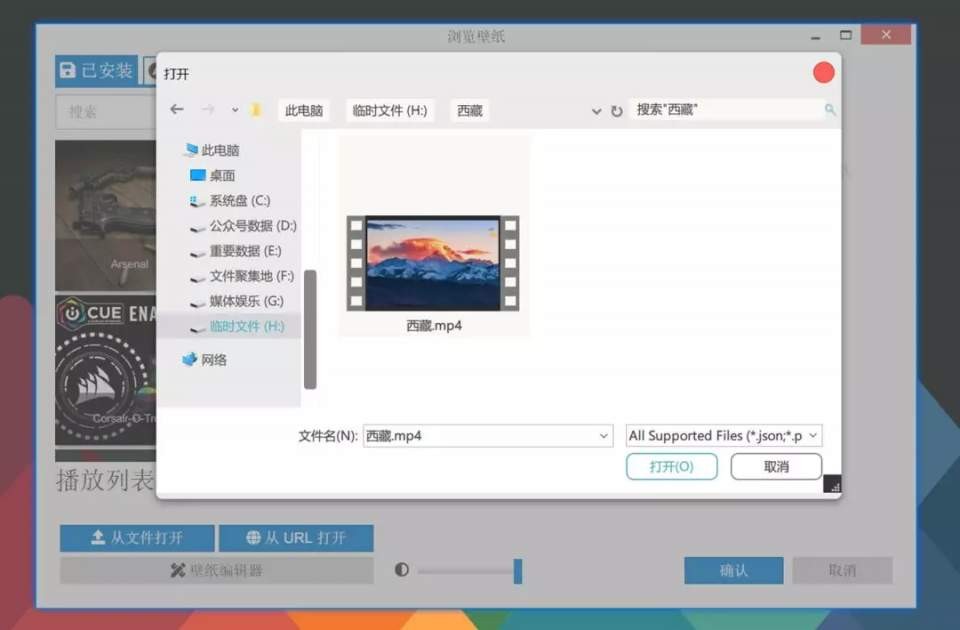Image resolution: width=960 pixels, height=630 pixels.
Task: Open 网络 in the navigation pane
Action: (213, 360)
